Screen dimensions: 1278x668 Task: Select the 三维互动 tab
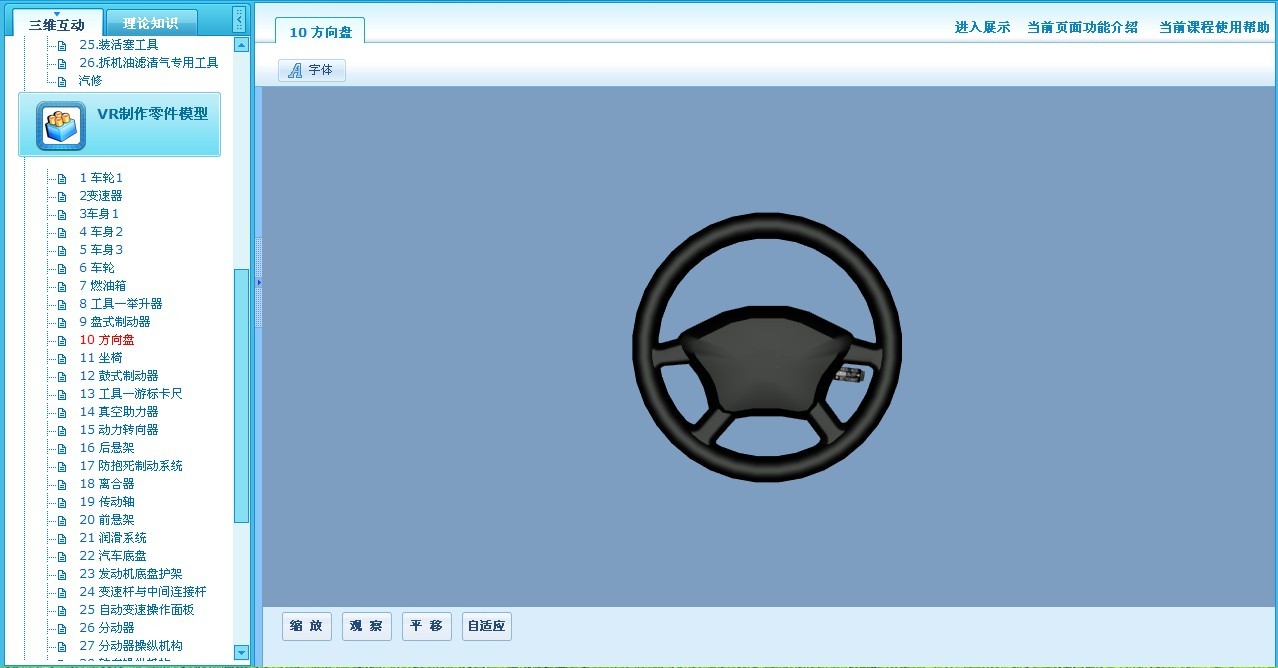(x=57, y=24)
